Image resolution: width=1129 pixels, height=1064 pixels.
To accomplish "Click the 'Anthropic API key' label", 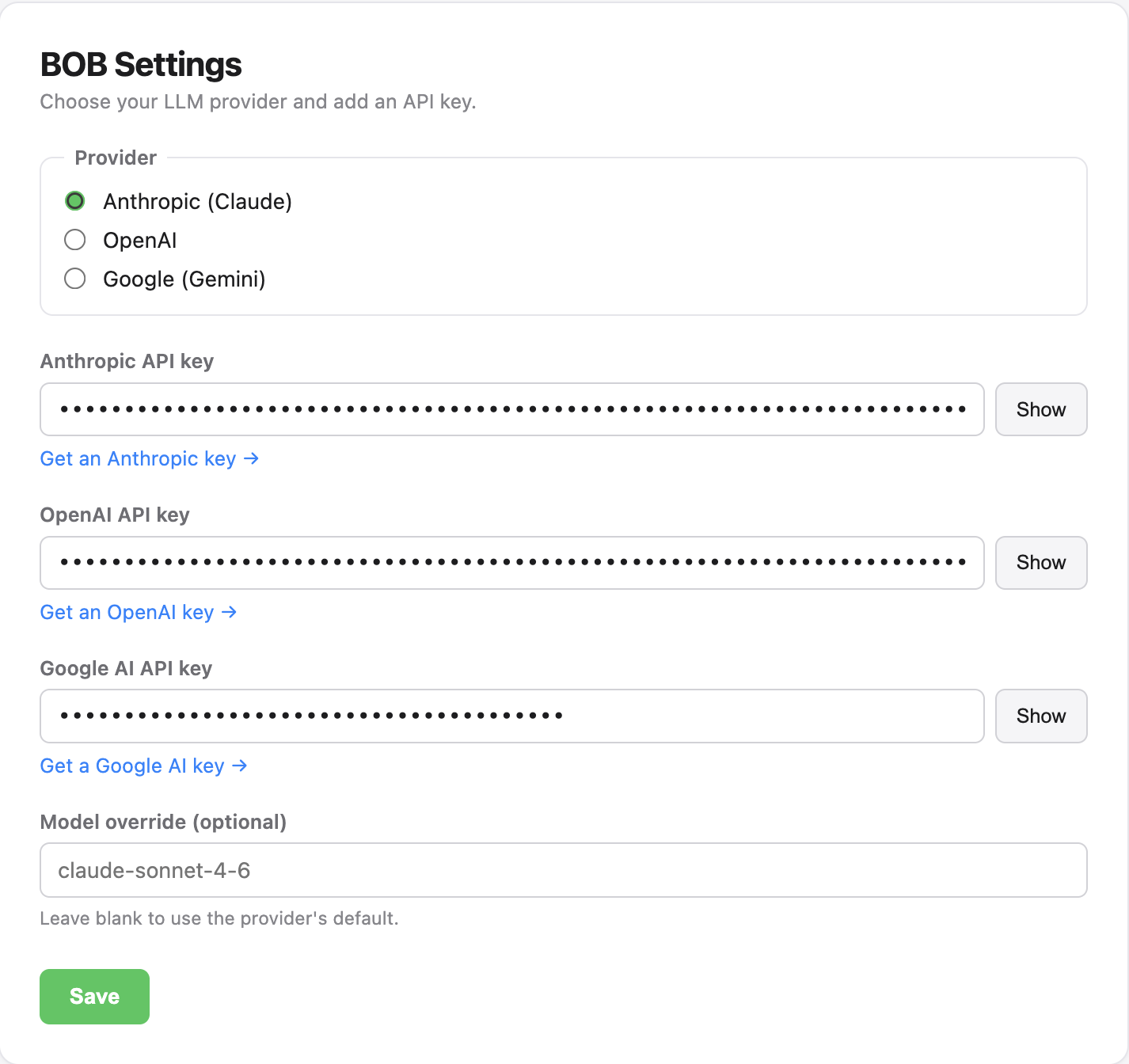I will click(x=127, y=361).
